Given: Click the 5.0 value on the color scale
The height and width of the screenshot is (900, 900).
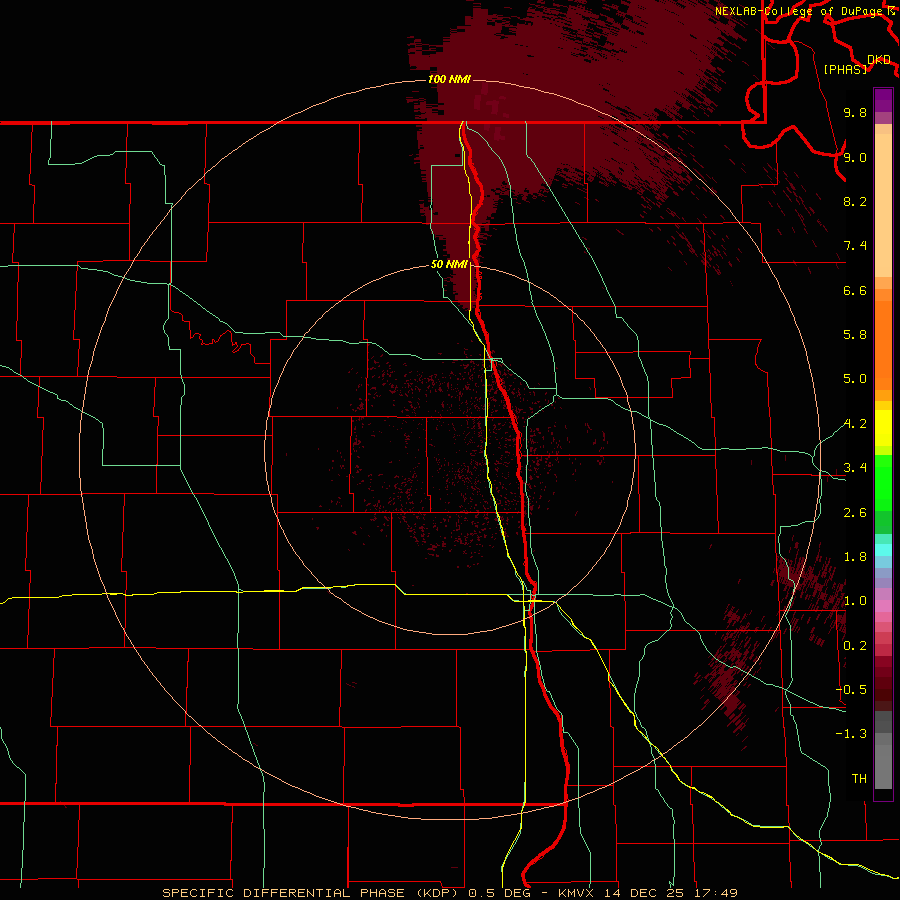Looking at the screenshot, I should pyautogui.click(x=855, y=379).
